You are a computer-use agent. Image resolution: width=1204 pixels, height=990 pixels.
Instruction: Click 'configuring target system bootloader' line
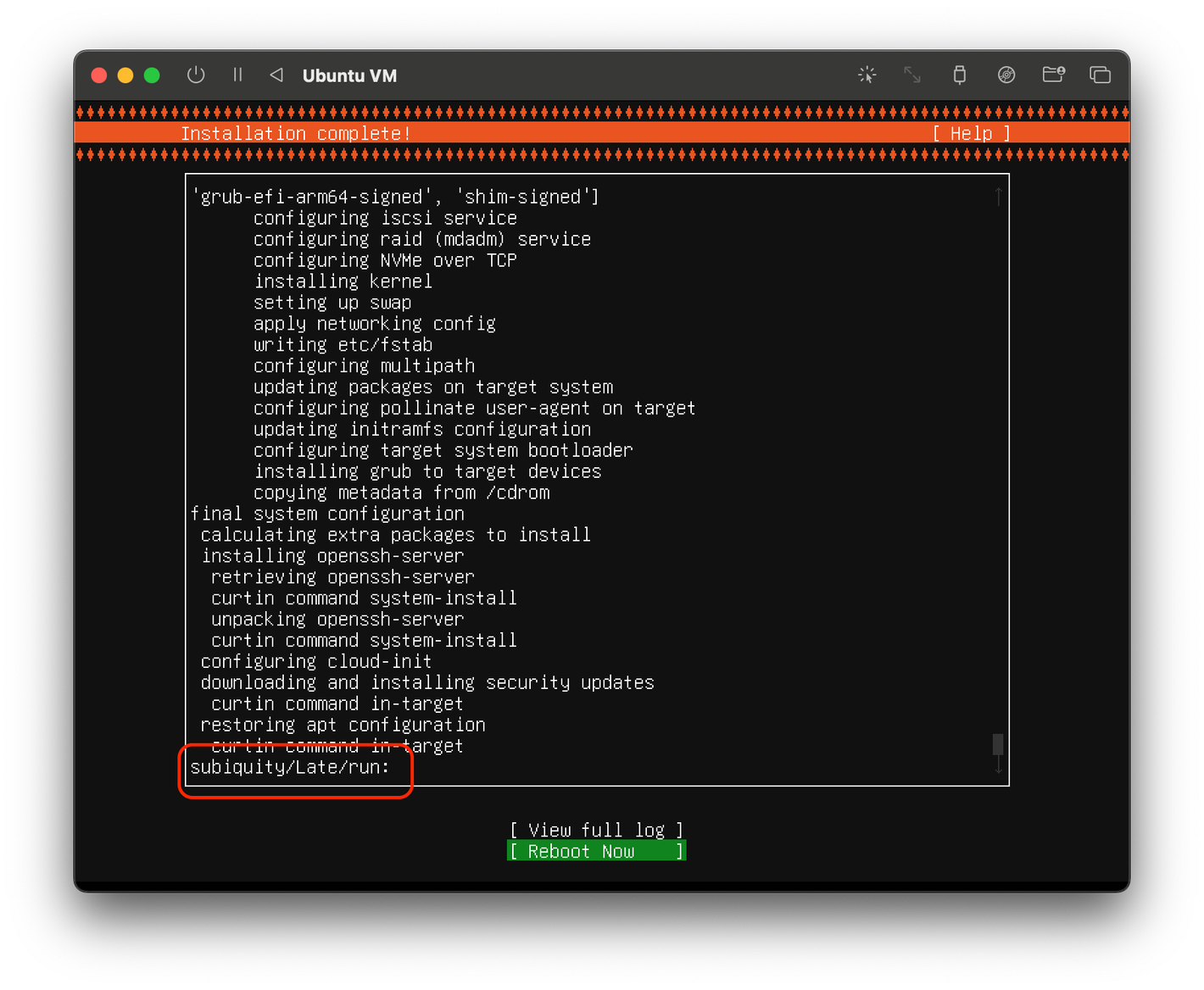pyautogui.click(x=443, y=450)
